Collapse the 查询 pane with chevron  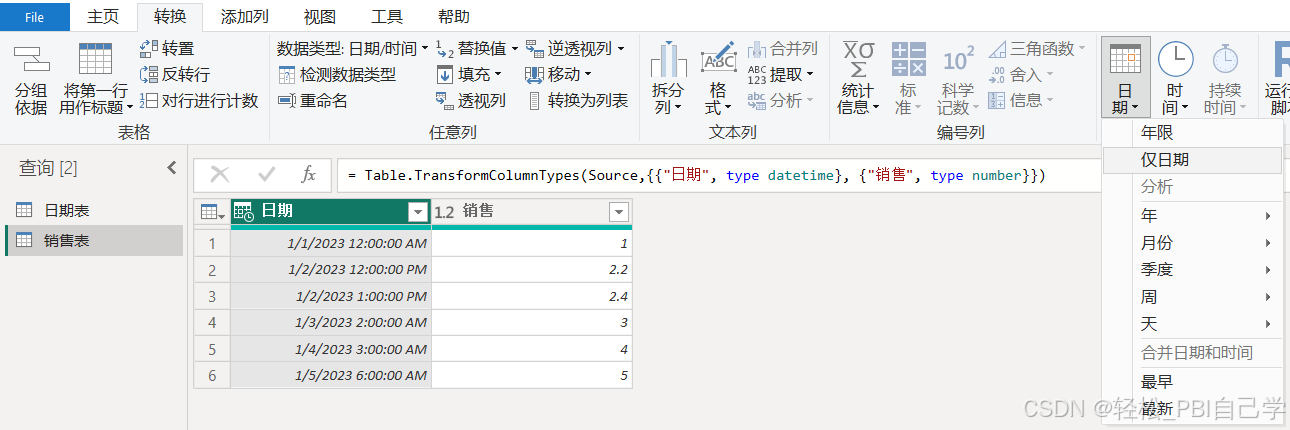[x=171, y=168]
